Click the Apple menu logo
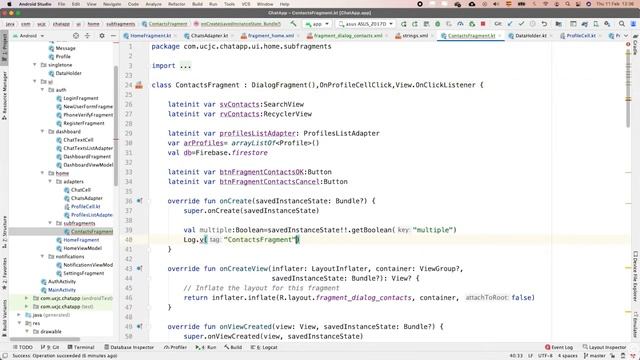Screen dimensions: 640x360 (9, 4)
